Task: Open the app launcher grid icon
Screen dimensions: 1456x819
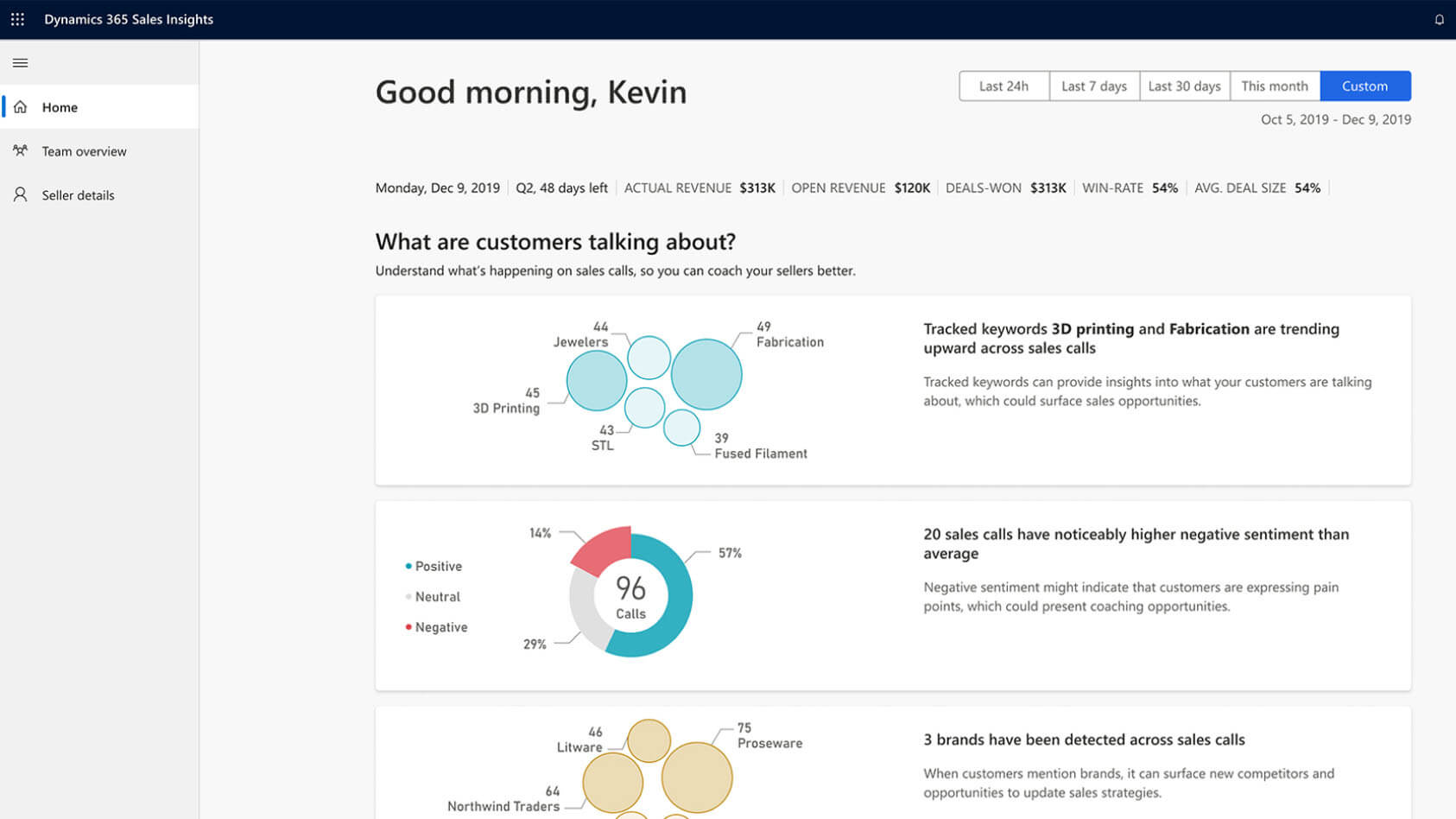Action: (x=17, y=19)
